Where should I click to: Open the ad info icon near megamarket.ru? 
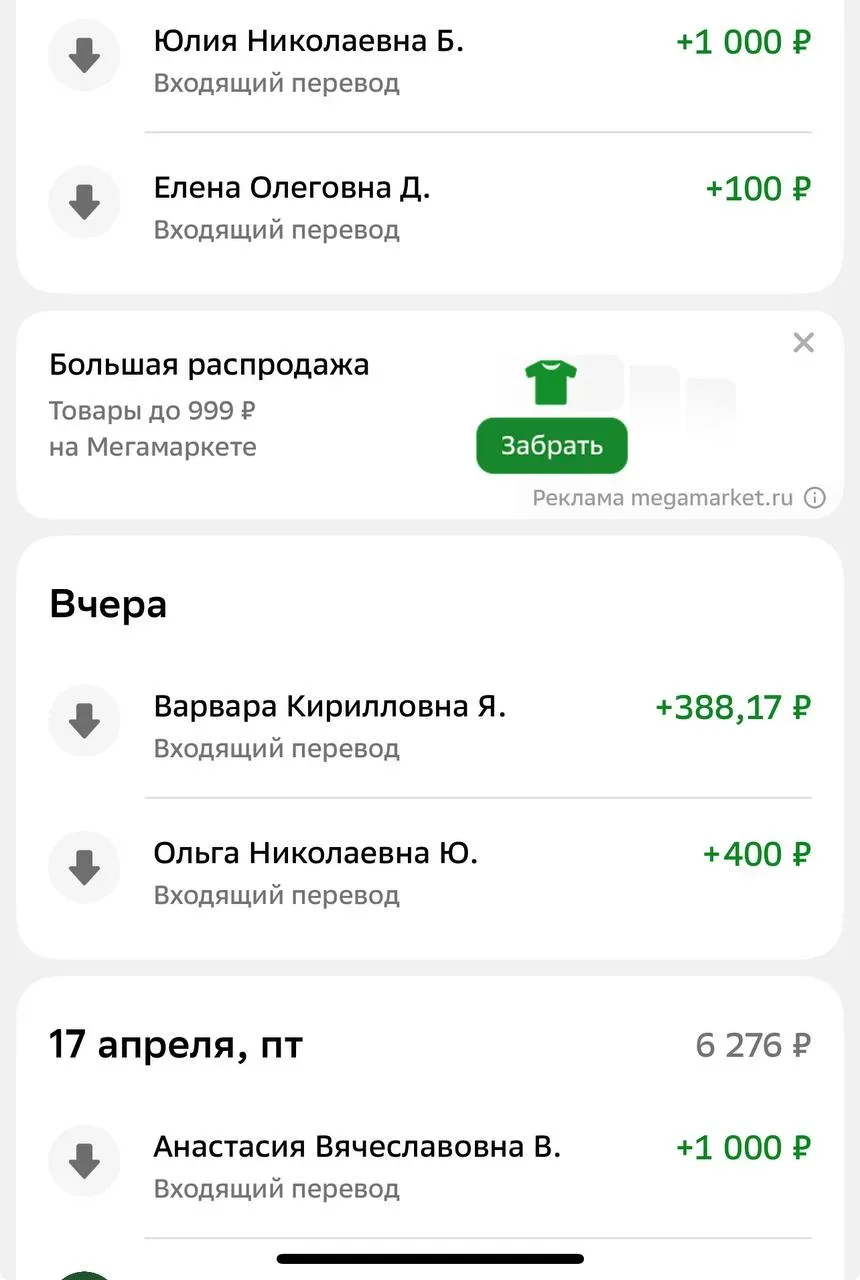pos(815,498)
